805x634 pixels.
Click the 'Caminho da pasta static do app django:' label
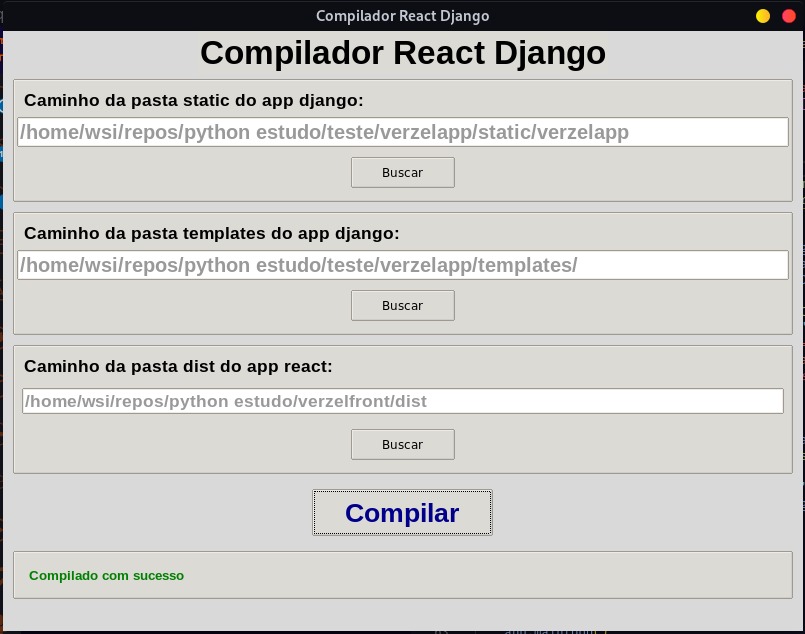pos(194,100)
